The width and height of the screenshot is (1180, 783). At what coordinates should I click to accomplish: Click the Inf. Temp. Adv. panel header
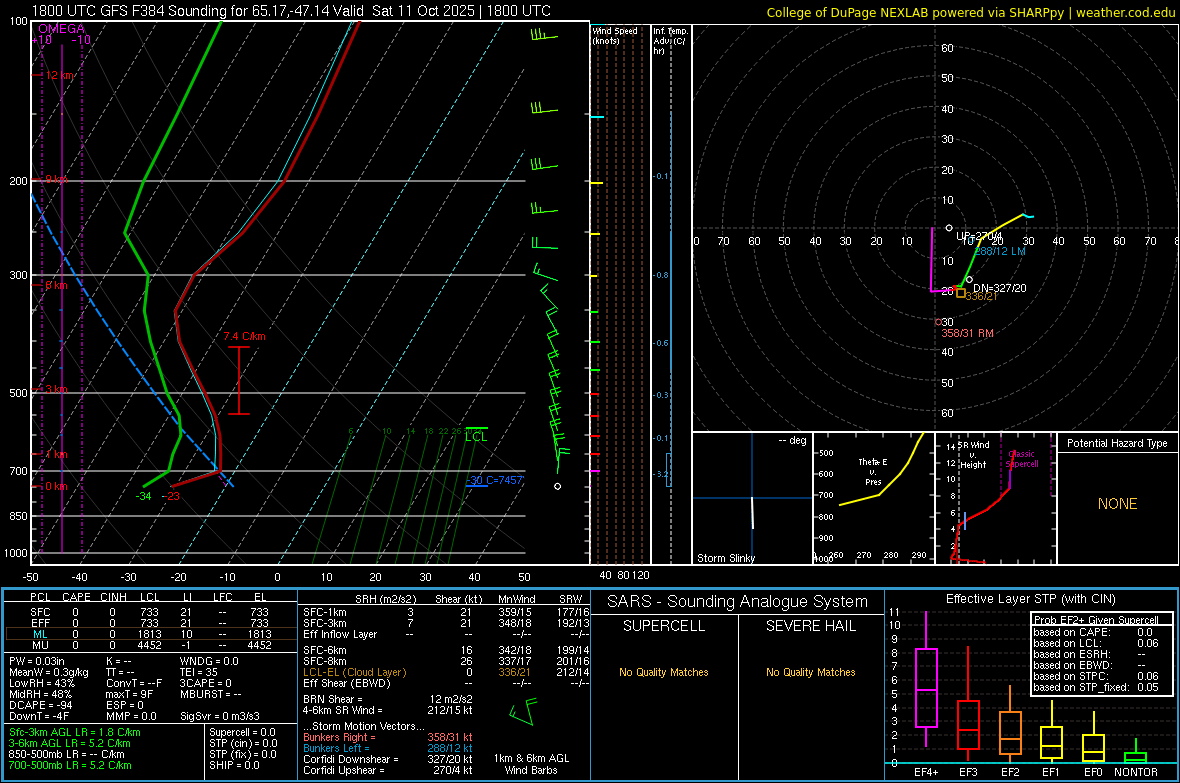click(670, 41)
